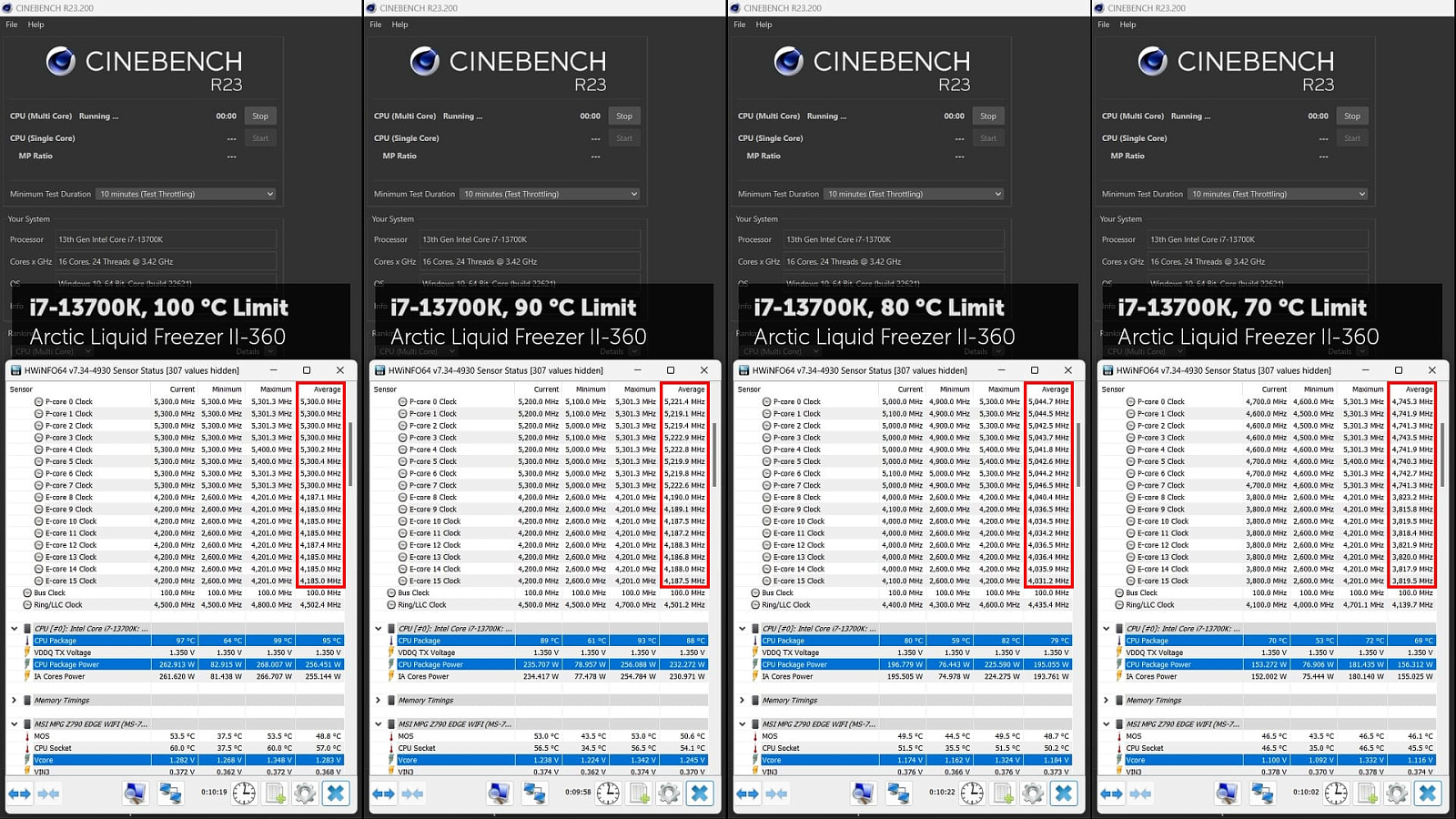Viewport: 1456px width, 819px height.
Task: Click collapse columns arrows in 70 °C HWiNFO window
Action: click(x=1141, y=794)
